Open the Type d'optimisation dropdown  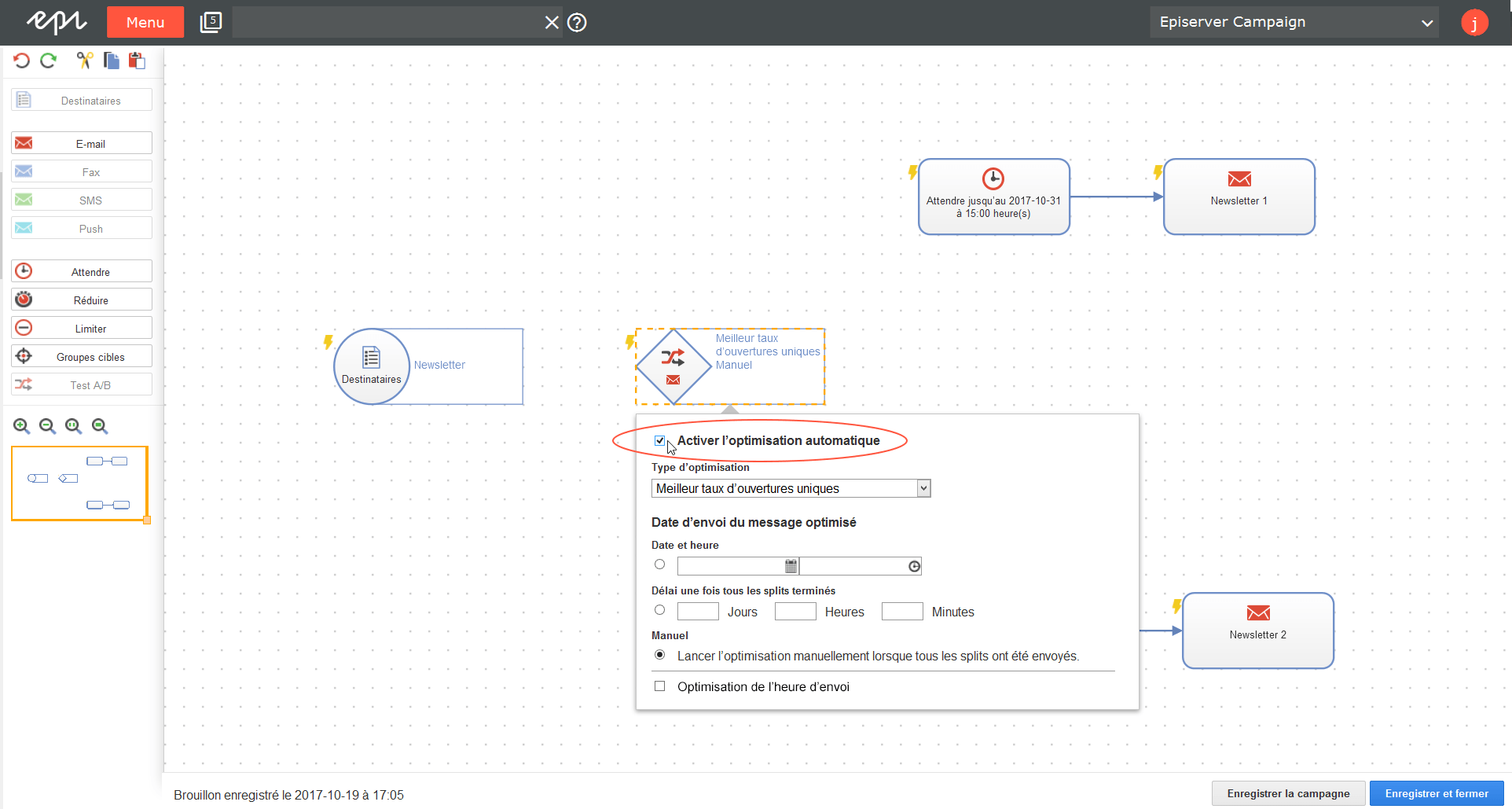pos(791,488)
